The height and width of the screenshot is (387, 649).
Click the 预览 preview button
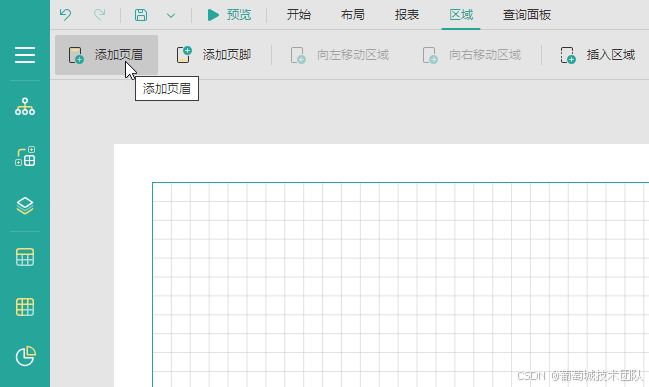(229, 15)
